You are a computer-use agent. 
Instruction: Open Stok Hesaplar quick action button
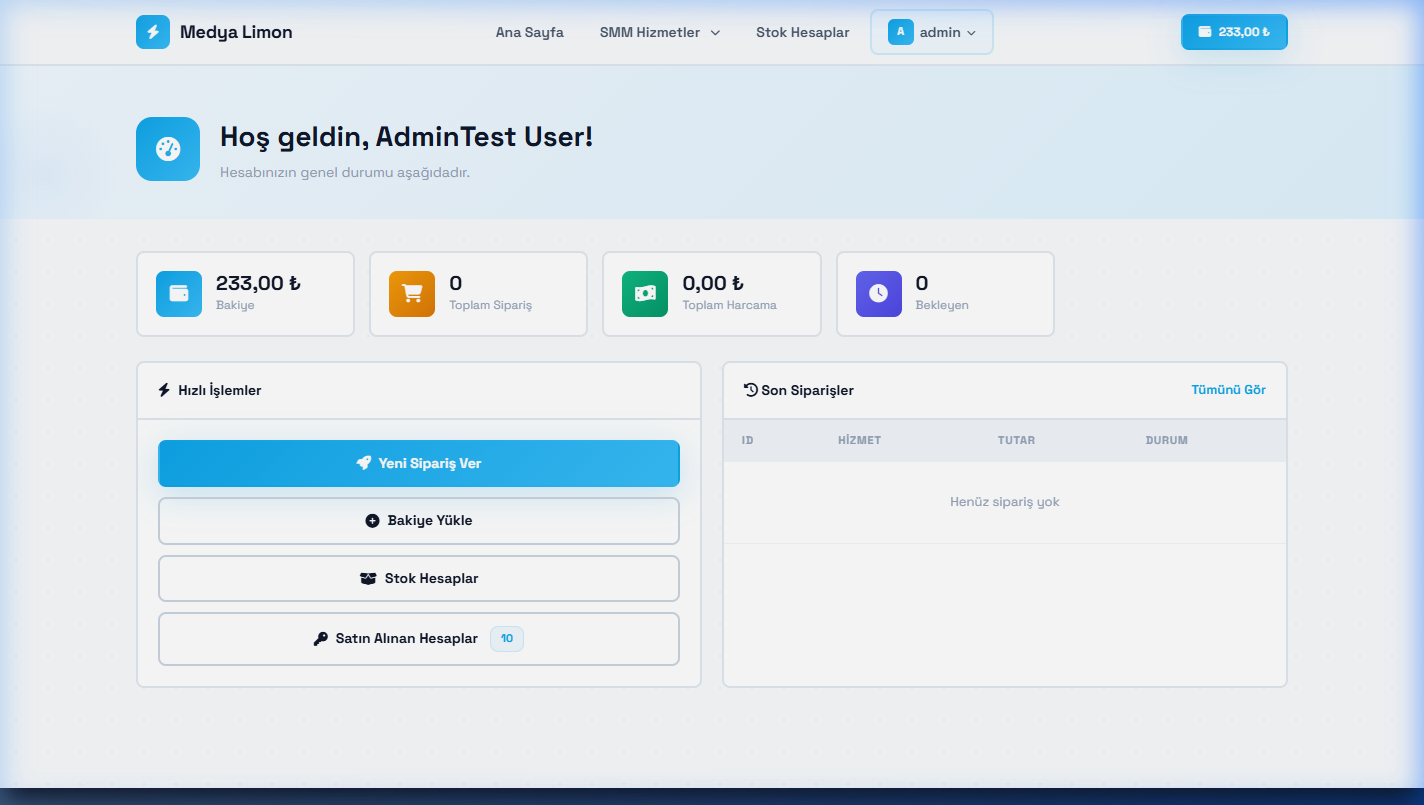pyautogui.click(x=419, y=579)
